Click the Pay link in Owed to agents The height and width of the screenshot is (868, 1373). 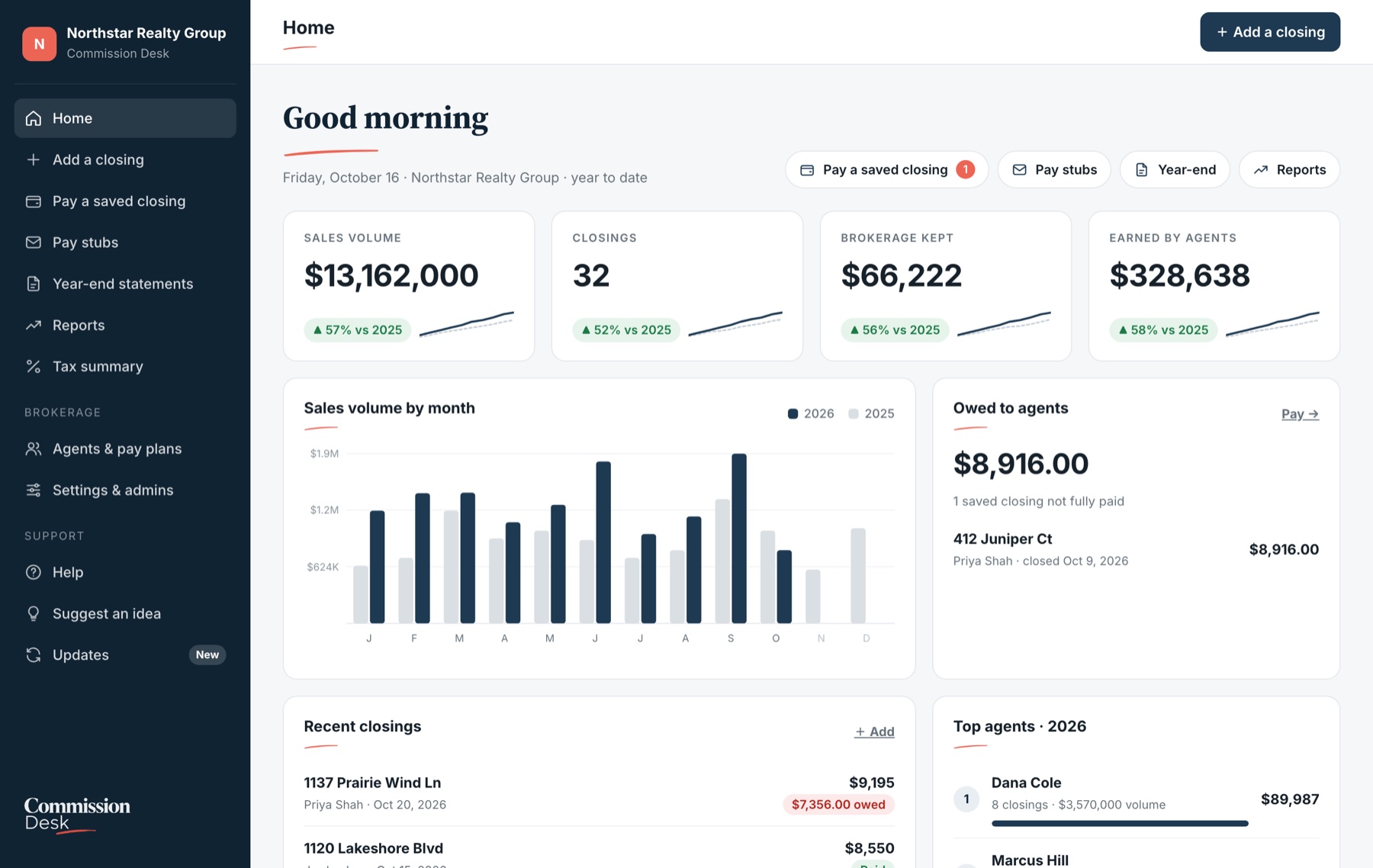pyautogui.click(x=1300, y=413)
